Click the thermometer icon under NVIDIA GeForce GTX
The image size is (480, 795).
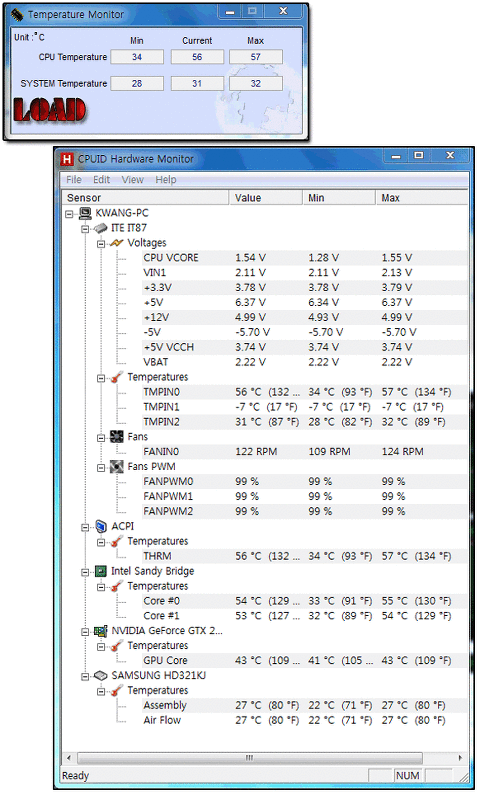[117, 645]
